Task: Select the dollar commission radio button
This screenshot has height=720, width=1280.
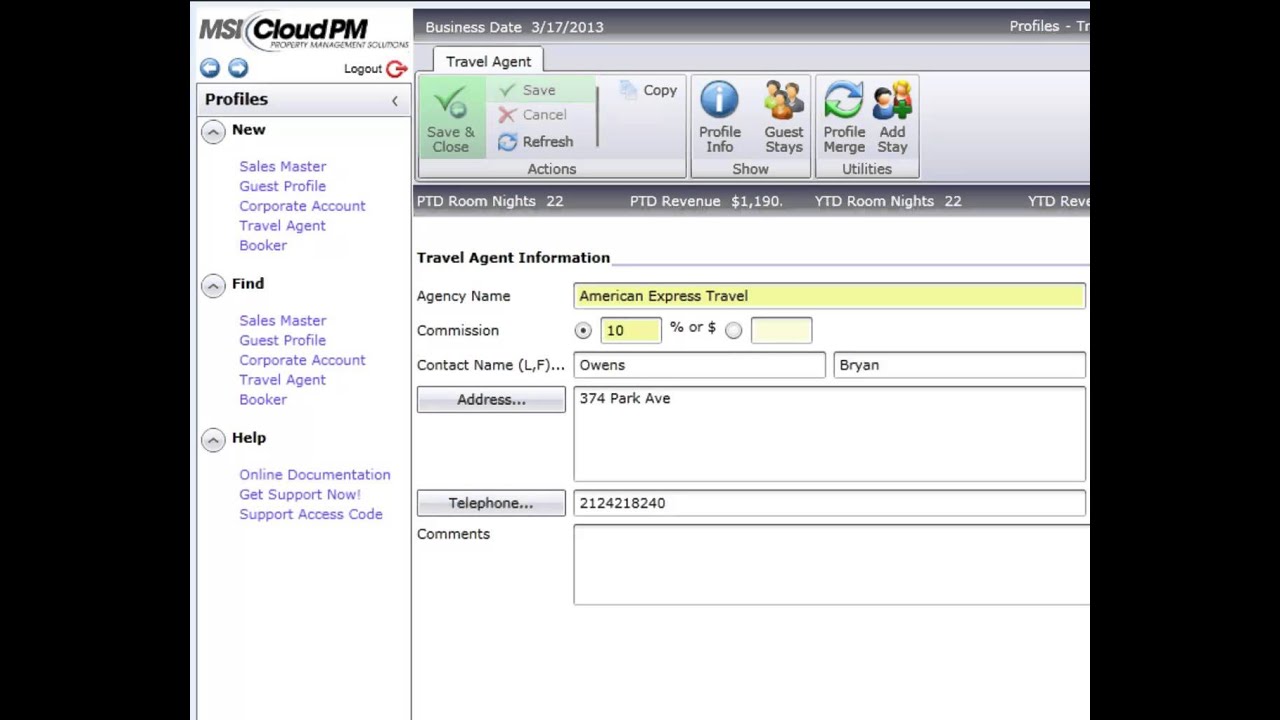Action: [x=733, y=330]
